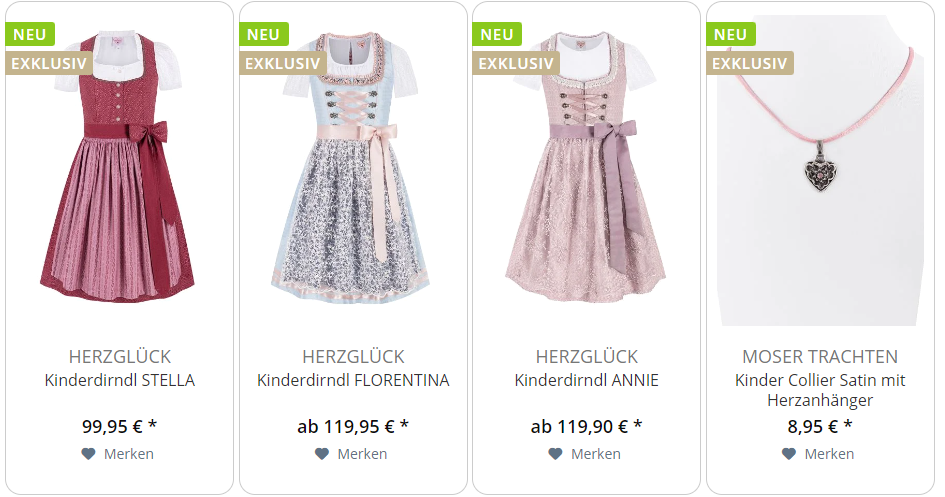The height and width of the screenshot is (497, 945).
Task: Select the EXKLUSIV badge on ANNIE dress
Action: point(516,63)
